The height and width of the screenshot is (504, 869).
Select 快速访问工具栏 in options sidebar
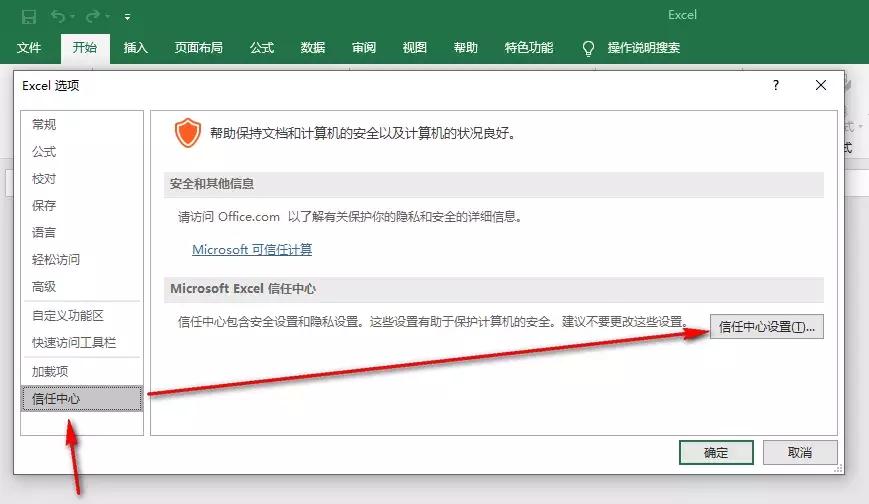81,343
